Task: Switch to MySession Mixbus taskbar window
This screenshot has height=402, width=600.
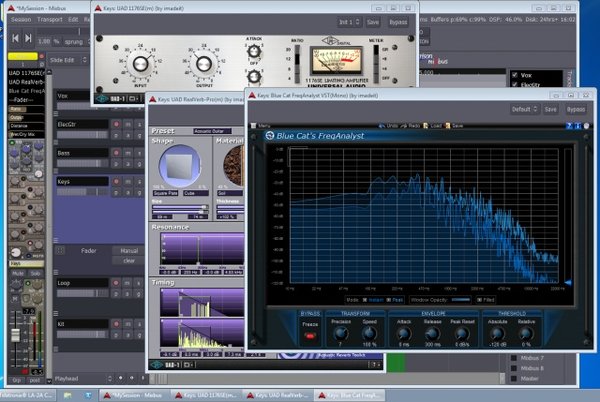Action: [134, 395]
